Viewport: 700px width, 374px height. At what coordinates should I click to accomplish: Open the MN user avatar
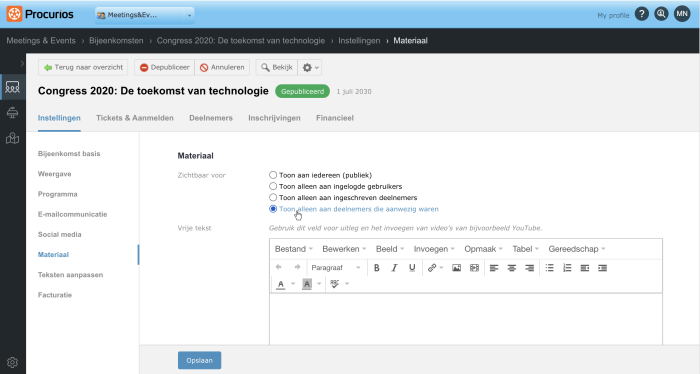[682, 14]
